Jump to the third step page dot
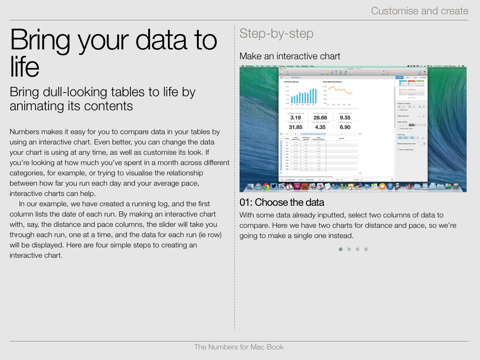480x360 pixels. pos(357,249)
